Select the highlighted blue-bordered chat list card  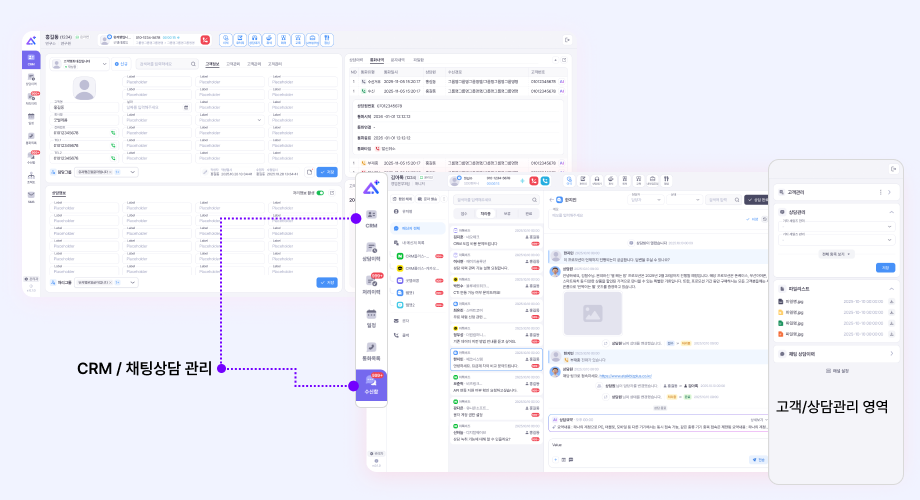coord(496,360)
